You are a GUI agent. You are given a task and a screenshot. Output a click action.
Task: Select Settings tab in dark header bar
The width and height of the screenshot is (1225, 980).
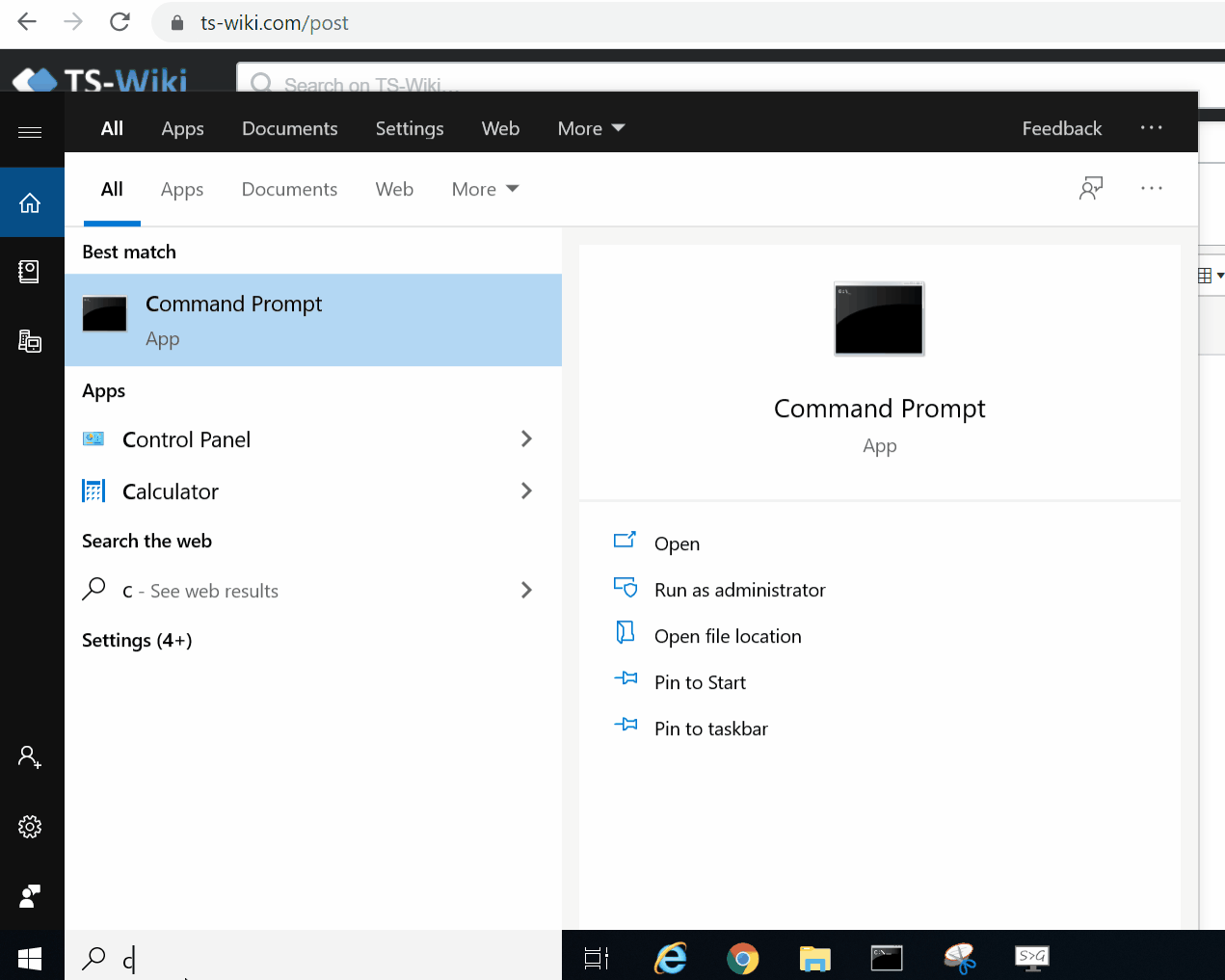(410, 129)
